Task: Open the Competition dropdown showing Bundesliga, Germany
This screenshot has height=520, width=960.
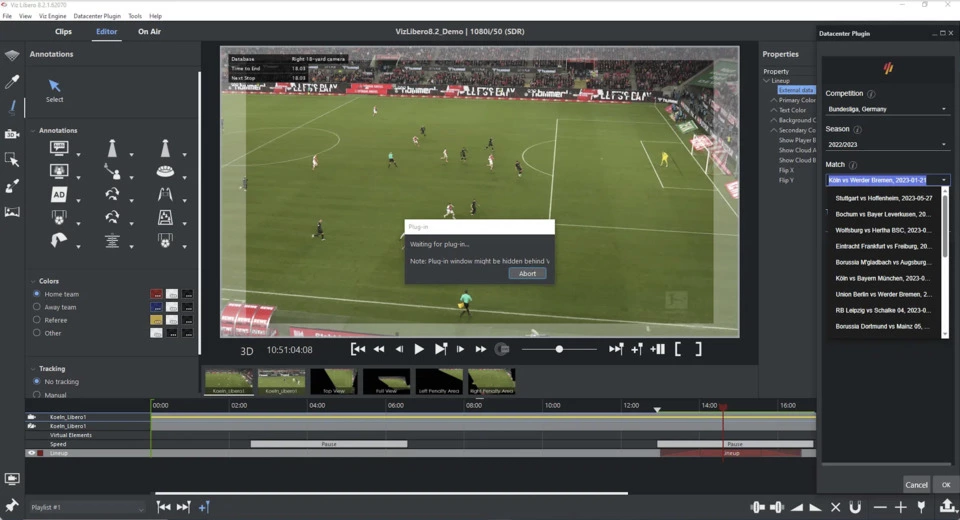Action: [887, 109]
